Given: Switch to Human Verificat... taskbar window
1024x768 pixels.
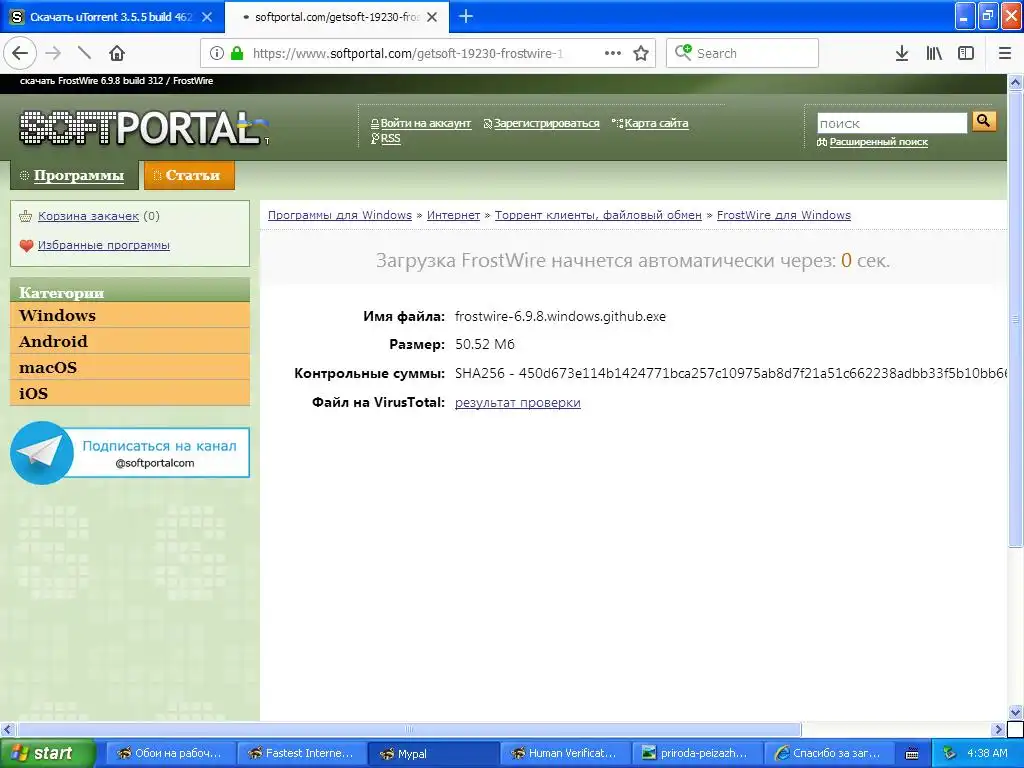Looking at the screenshot, I should point(565,753).
